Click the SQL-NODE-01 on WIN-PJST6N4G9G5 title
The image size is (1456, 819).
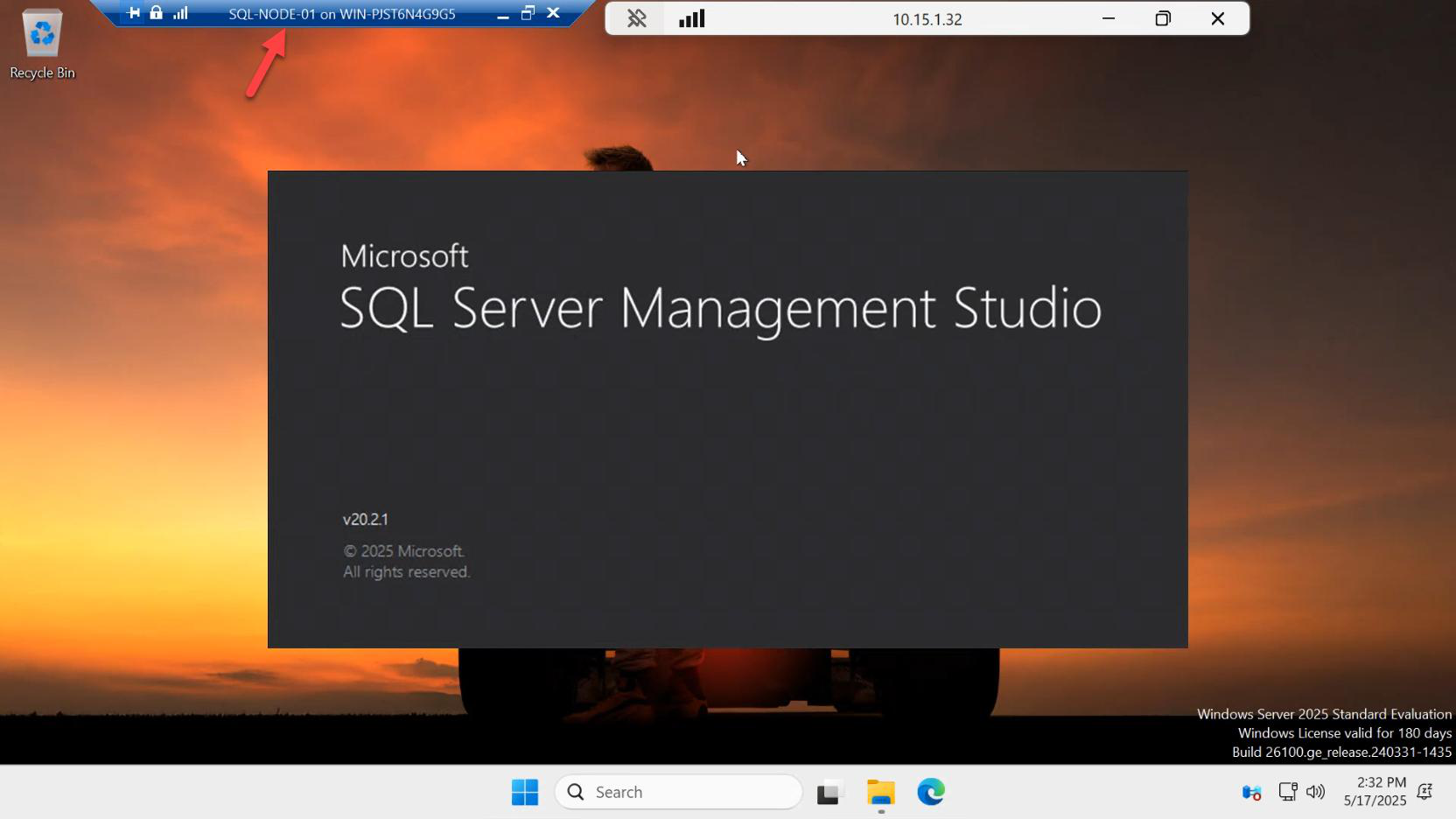tap(342, 14)
